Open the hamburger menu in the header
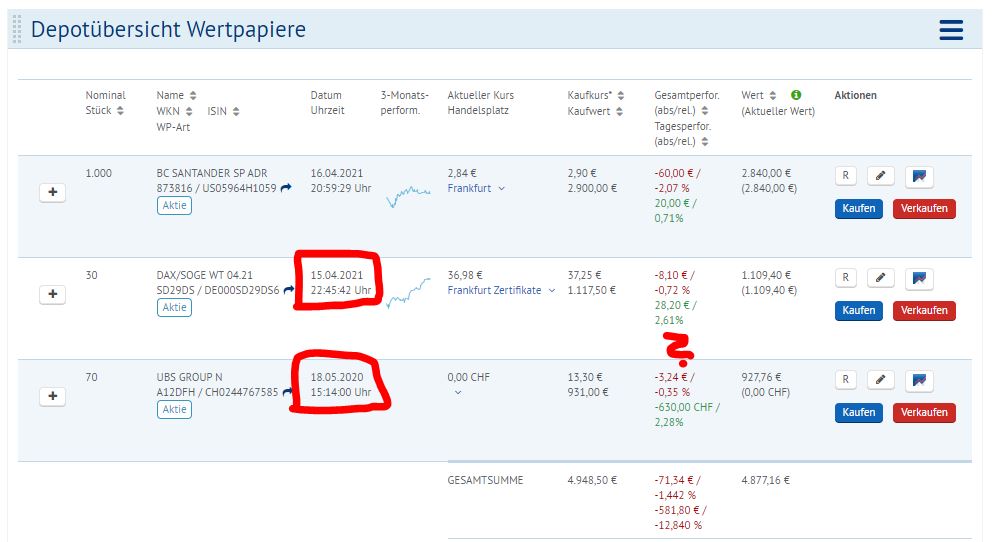Screen dimensions: 992x542 (x=951, y=30)
